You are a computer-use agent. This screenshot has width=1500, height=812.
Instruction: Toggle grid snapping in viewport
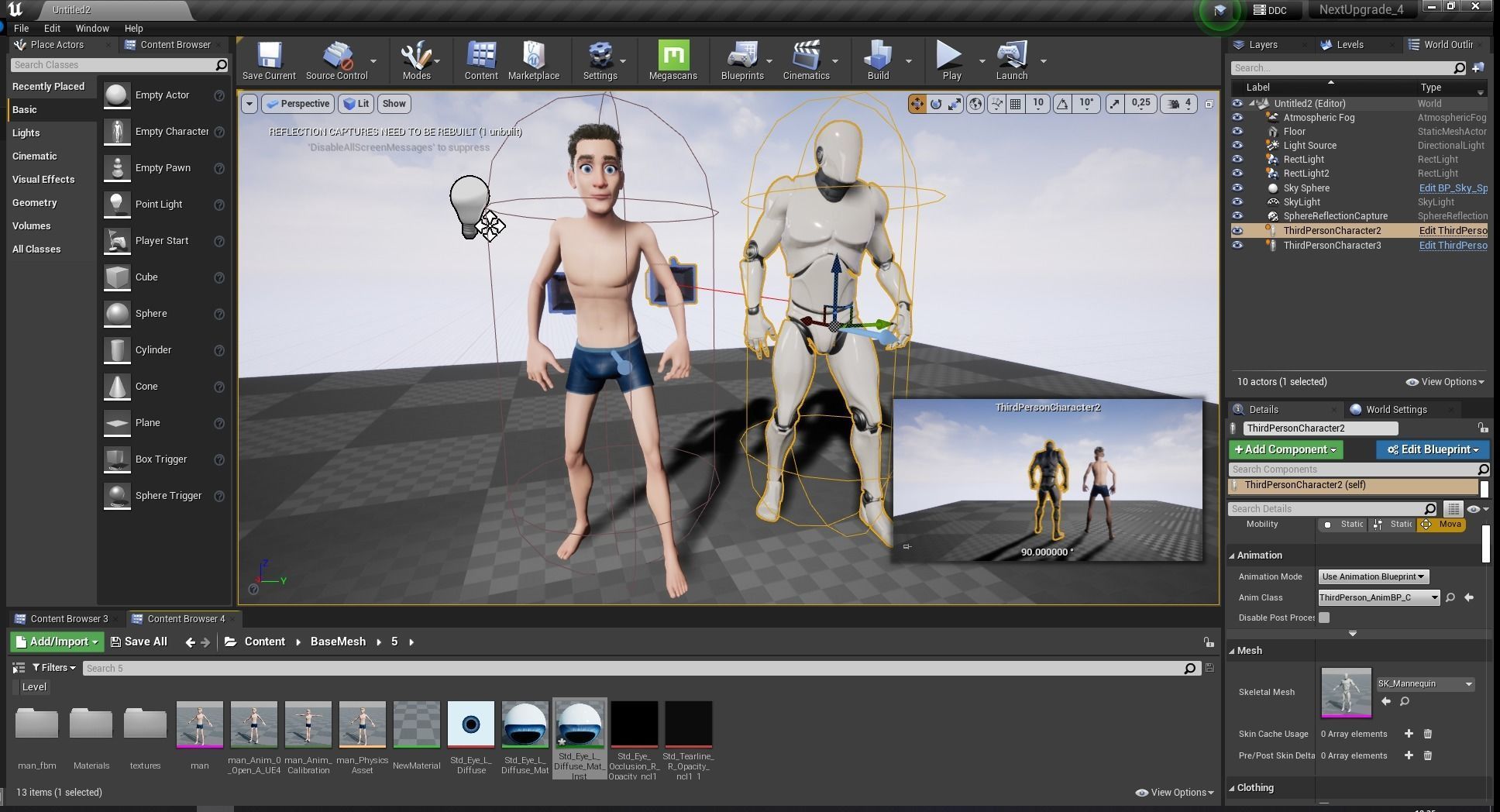pyautogui.click(x=1015, y=104)
